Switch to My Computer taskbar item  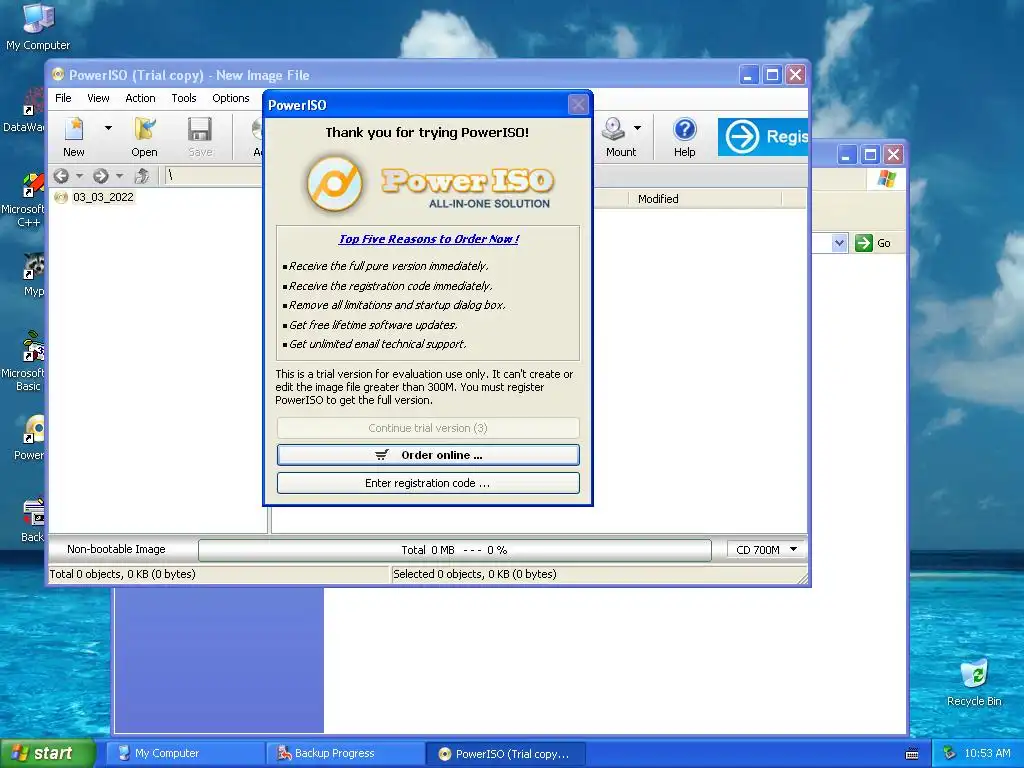(x=185, y=753)
